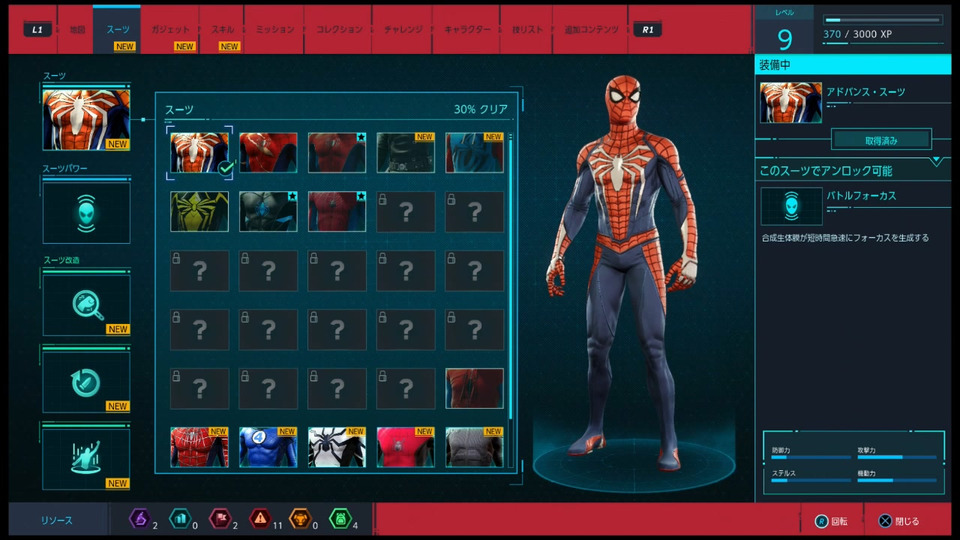Viewport: 960px width, 540px height.
Task: Select the bright red suit with small spider, bottom row
Action: coord(405,447)
